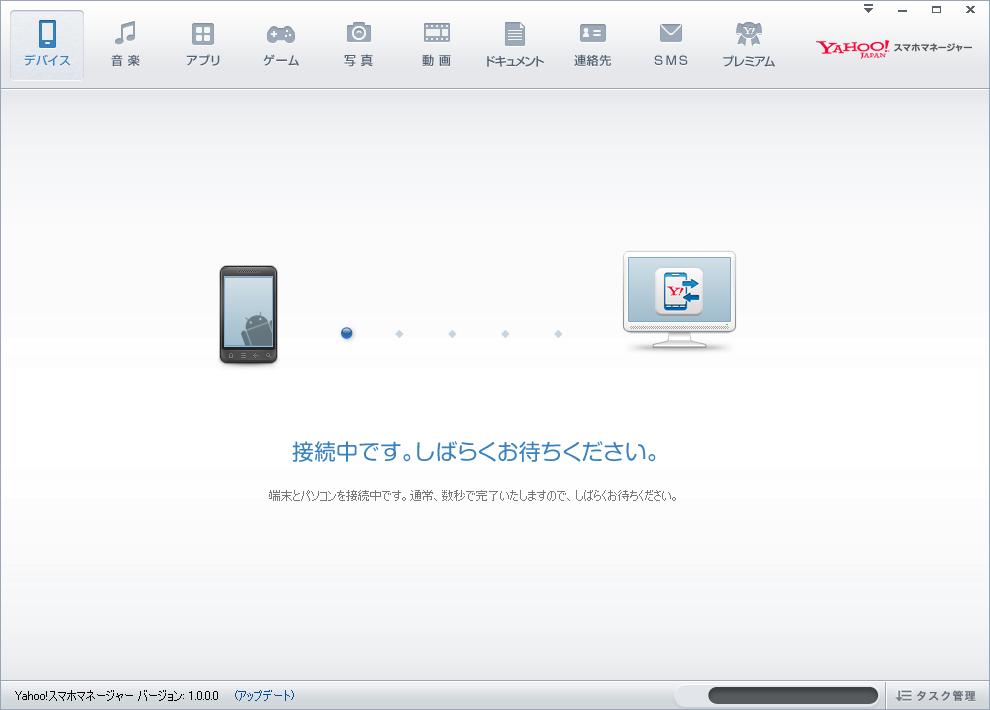Show the ドキュメント documents section
The width and height of the screenshot is (990, 710).
[515, 45]
